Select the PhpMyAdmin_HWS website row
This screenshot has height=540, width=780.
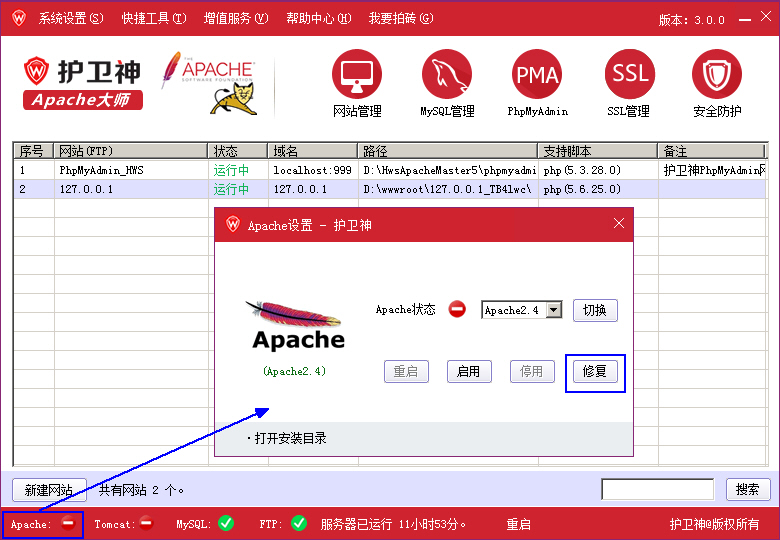pyautogui.click(x=390, y=170)
